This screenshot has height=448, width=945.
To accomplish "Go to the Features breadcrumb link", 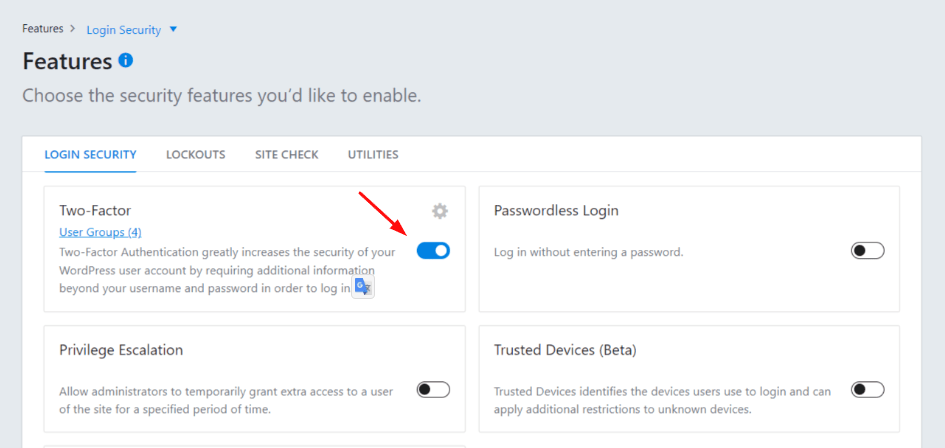I will [x=43, y=28].
